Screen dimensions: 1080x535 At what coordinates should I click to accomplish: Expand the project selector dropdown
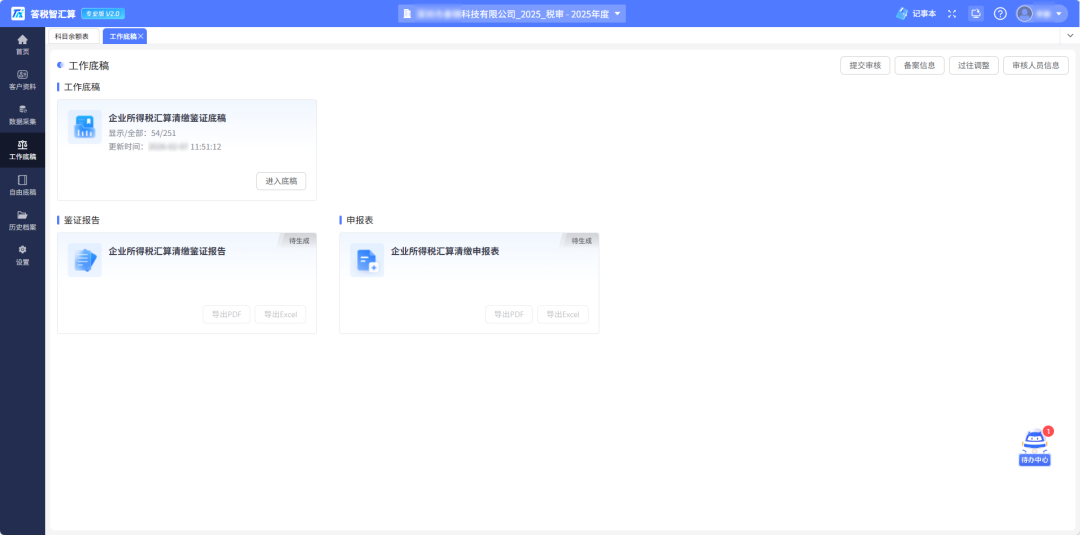coord(617,14)
